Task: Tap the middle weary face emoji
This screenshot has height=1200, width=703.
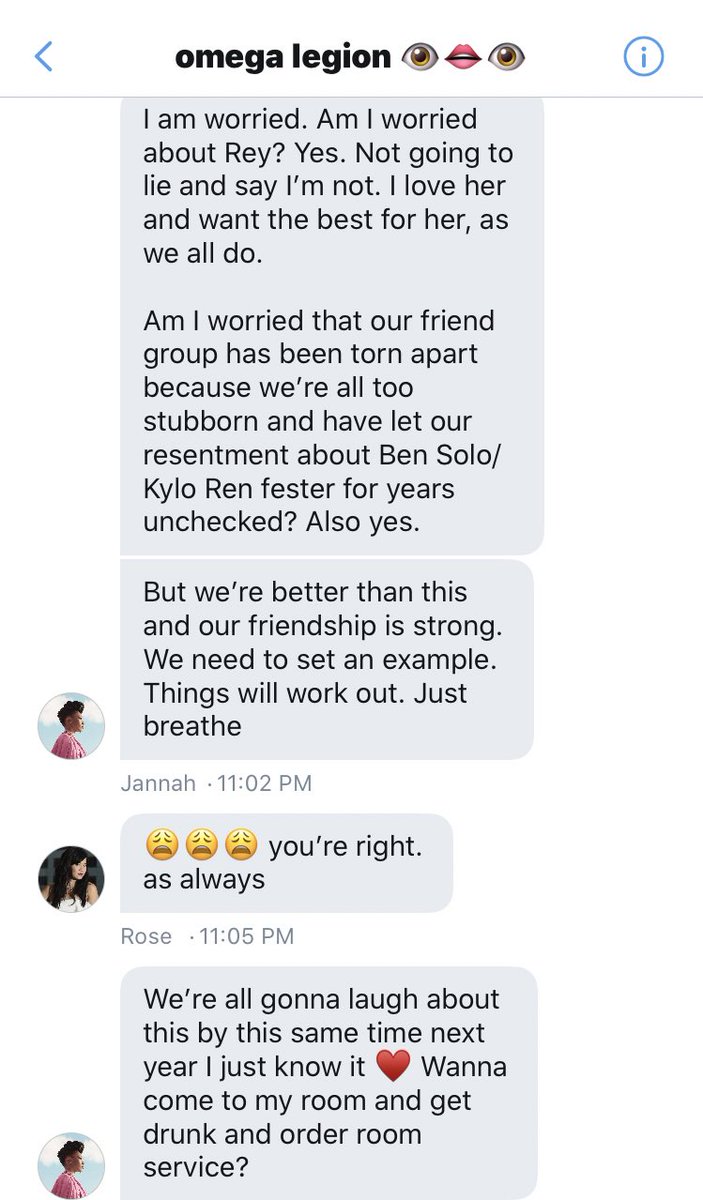Action: [x=200, y=847]
